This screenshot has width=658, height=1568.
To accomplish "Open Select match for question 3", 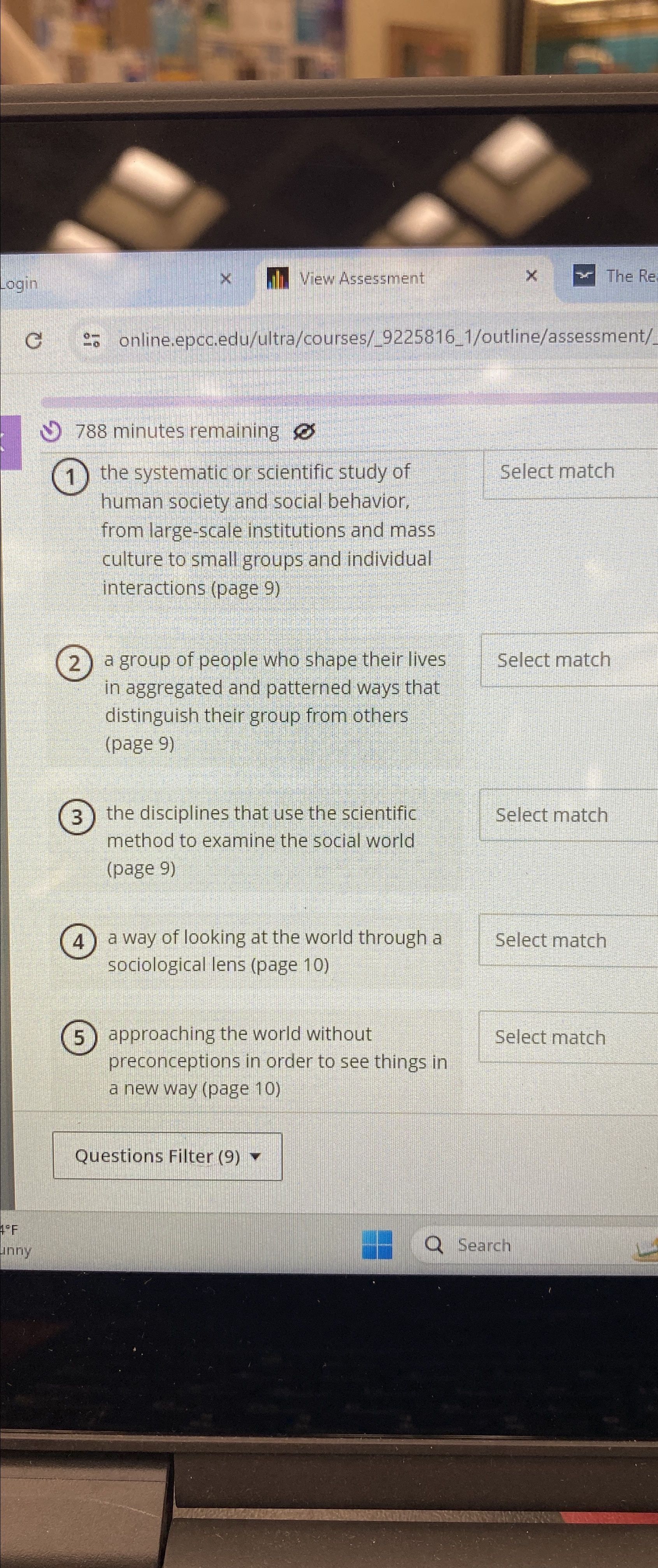I will click(551, 814).
